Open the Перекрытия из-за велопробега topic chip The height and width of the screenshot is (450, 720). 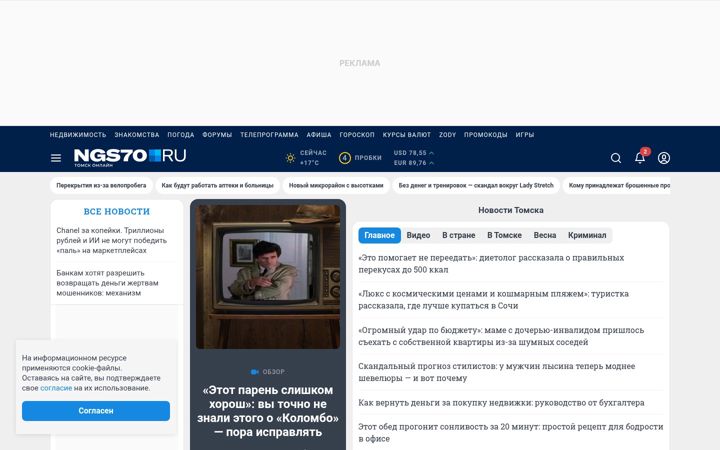click(101, 186)
